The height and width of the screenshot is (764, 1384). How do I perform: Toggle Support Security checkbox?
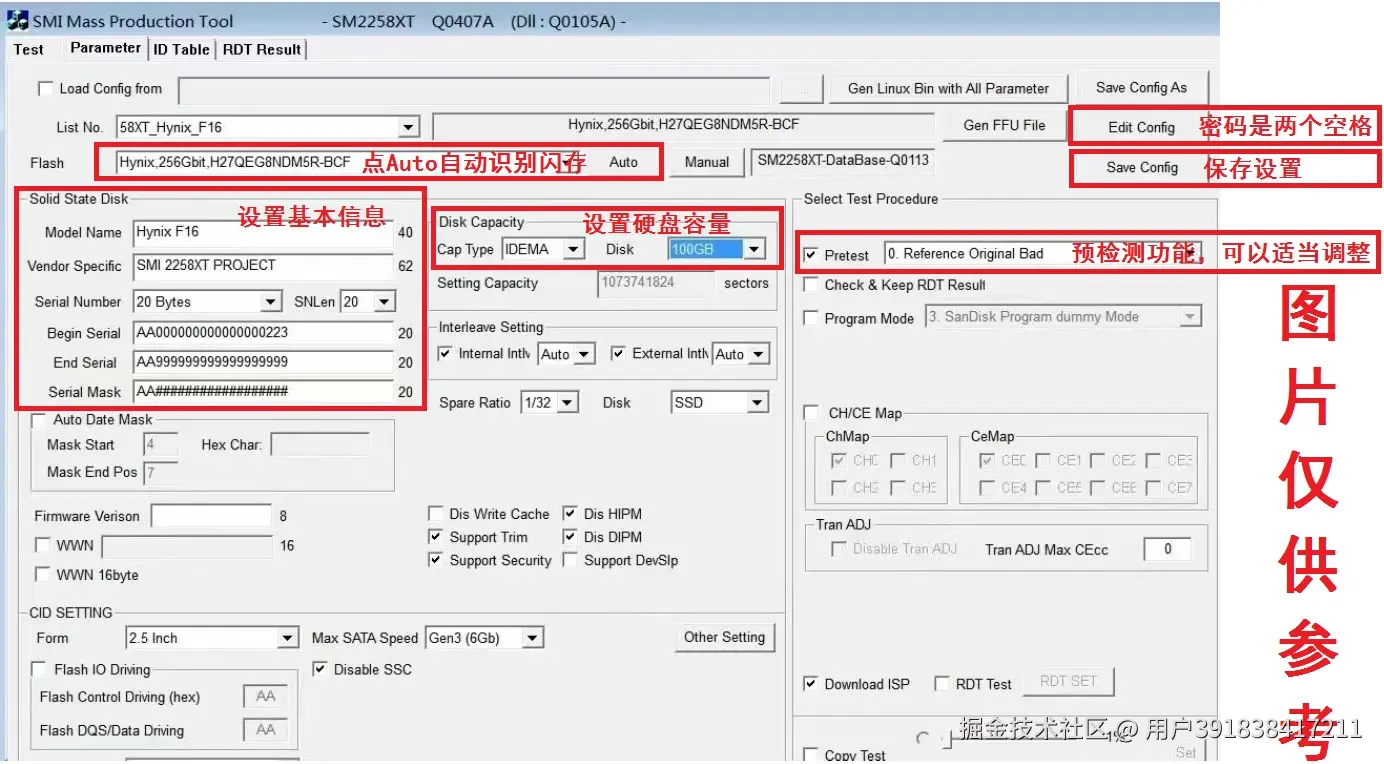pyautogui.click(x=436, y=560)
